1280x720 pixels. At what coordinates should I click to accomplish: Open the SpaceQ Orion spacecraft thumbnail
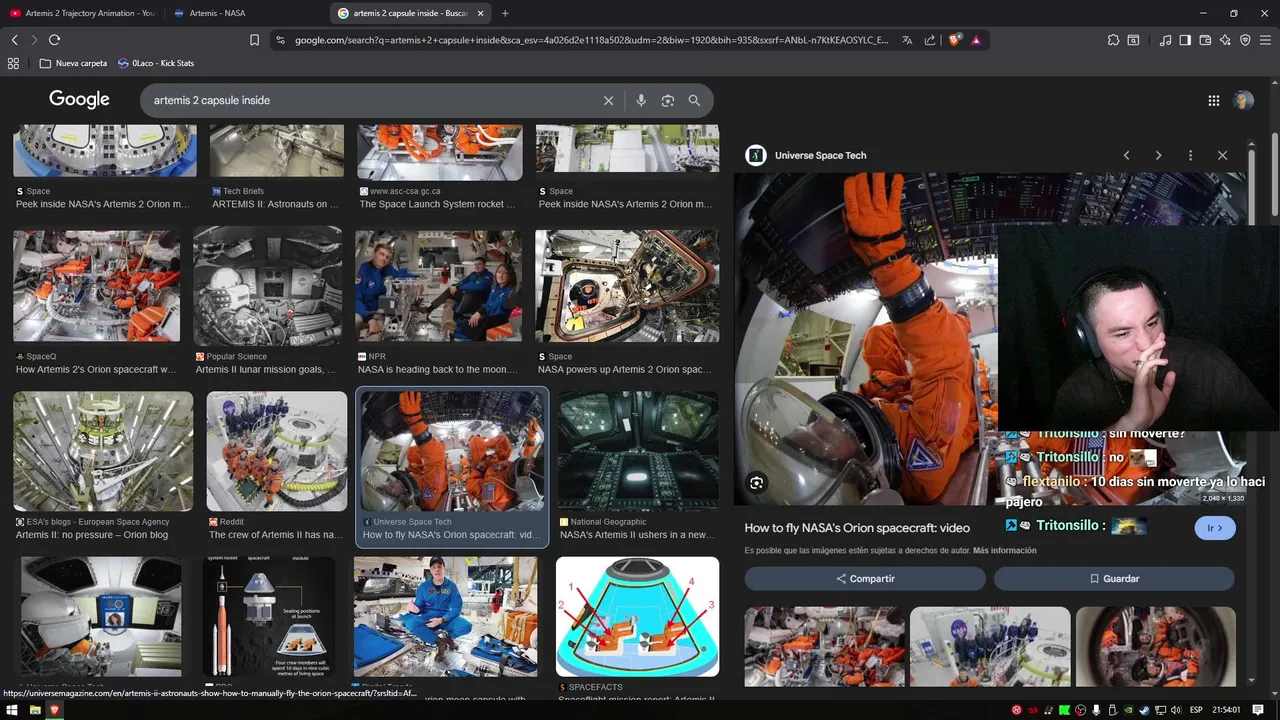tap(97, 286)
